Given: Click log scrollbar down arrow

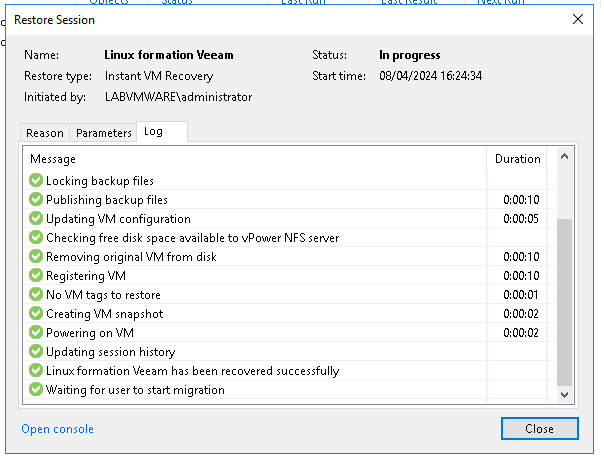Looking at the screenshot, I should (x=565, y=395).
